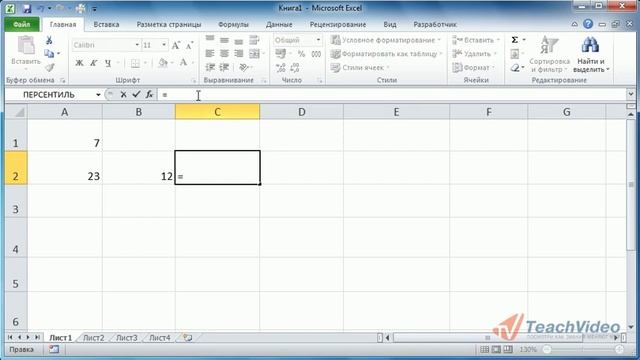Open the Общий number format dropdown
This screenshot has width=640, height=360.
(318, 40)
